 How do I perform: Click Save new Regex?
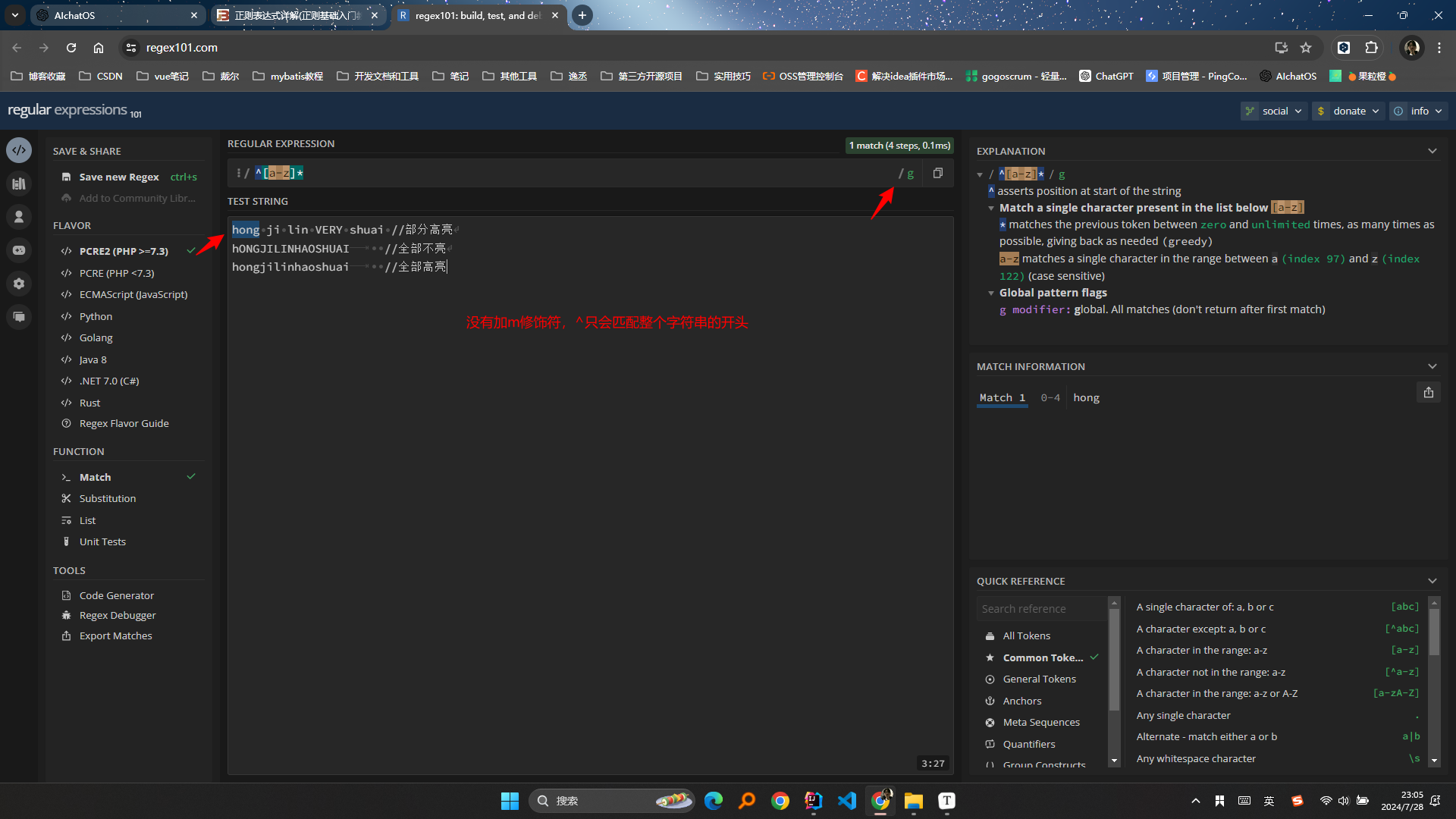(119, 177)
